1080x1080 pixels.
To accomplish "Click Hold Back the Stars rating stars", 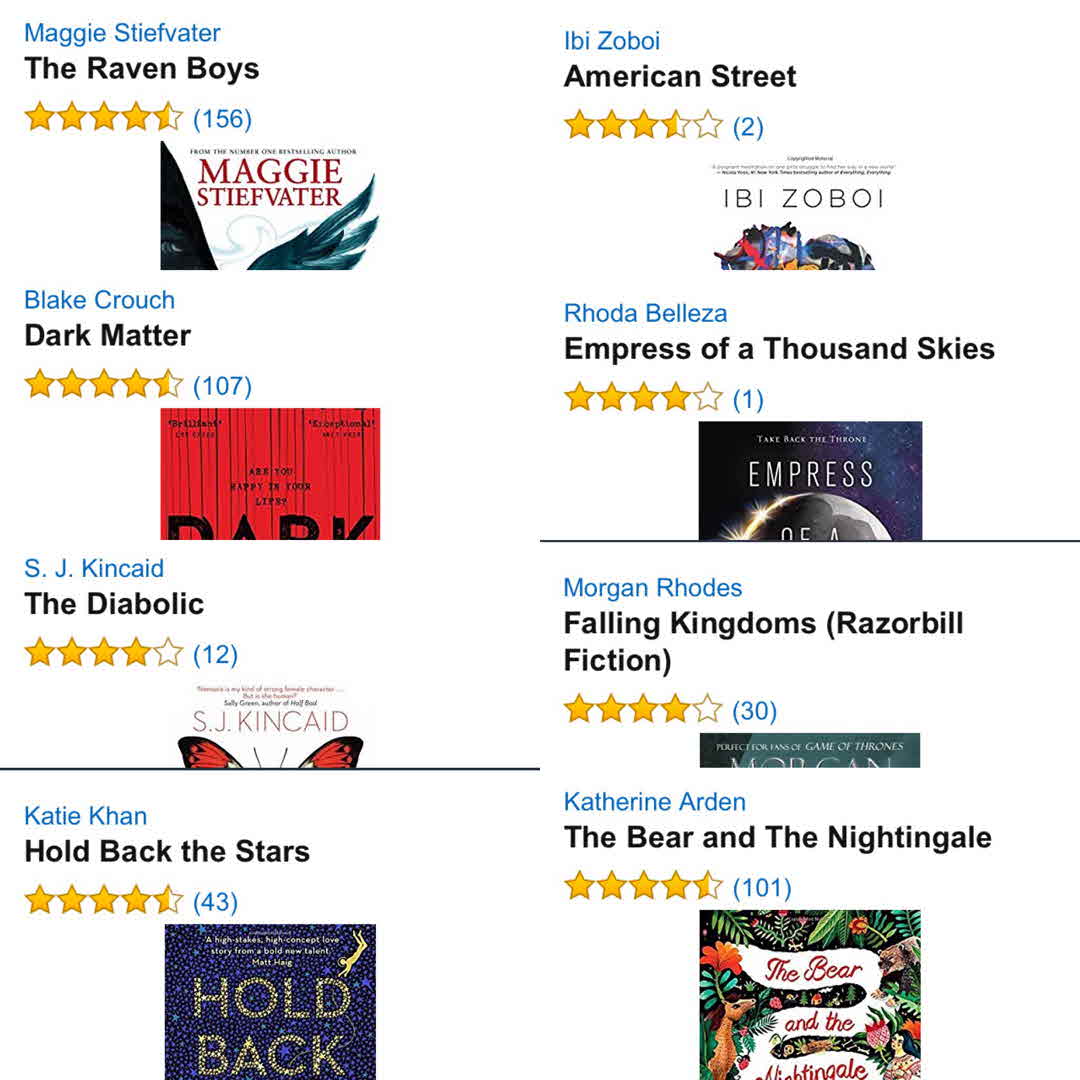I will (x=104, y=901).
